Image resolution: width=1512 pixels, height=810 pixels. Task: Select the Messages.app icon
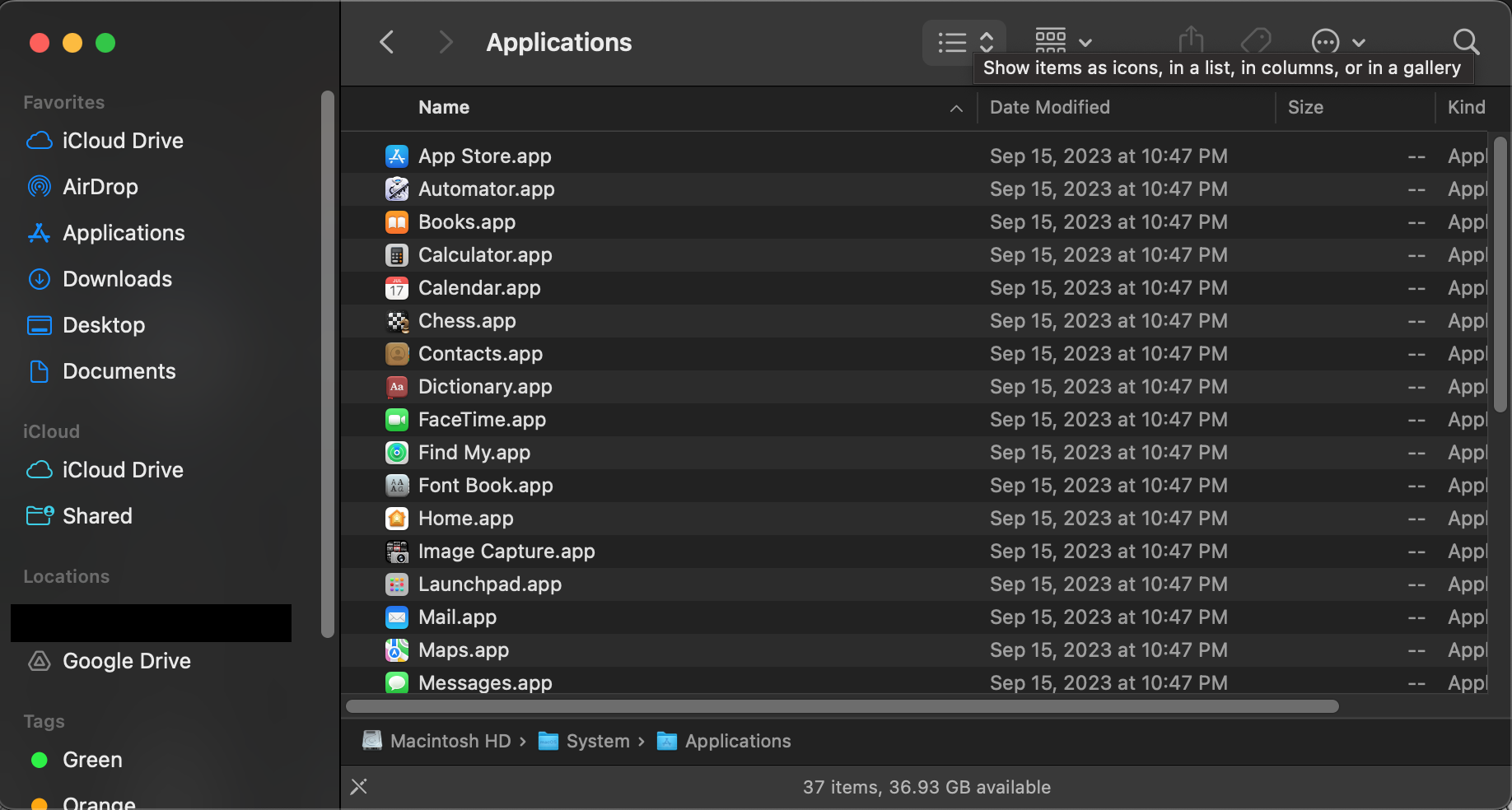[397, 682]
